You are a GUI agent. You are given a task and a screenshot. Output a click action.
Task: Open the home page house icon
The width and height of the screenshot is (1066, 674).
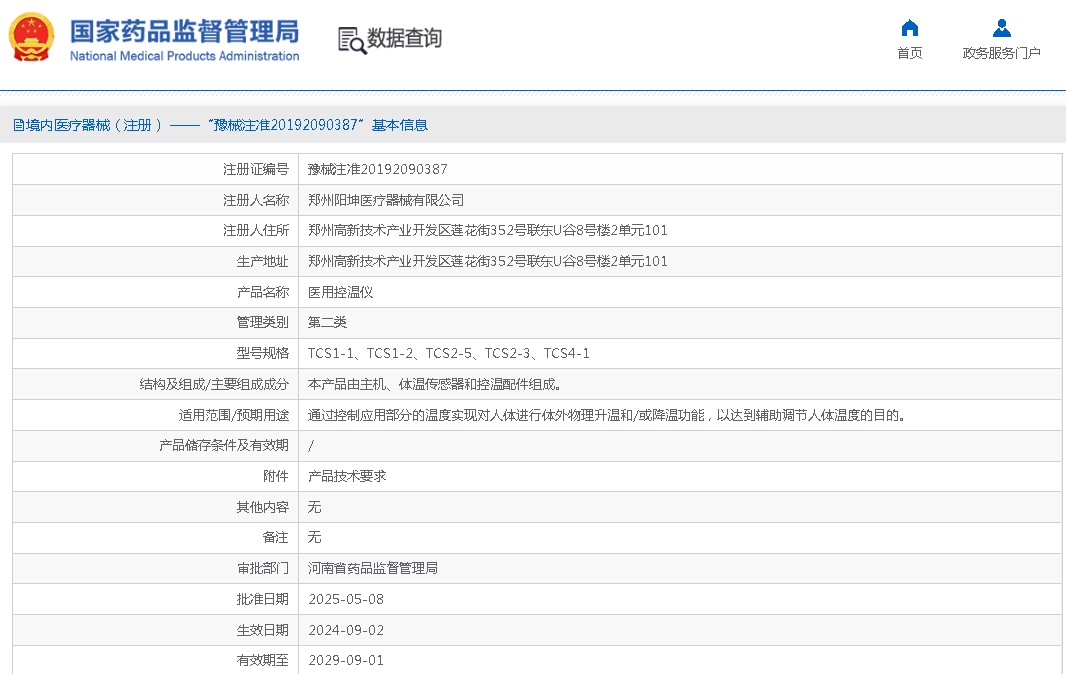(910, 28)
